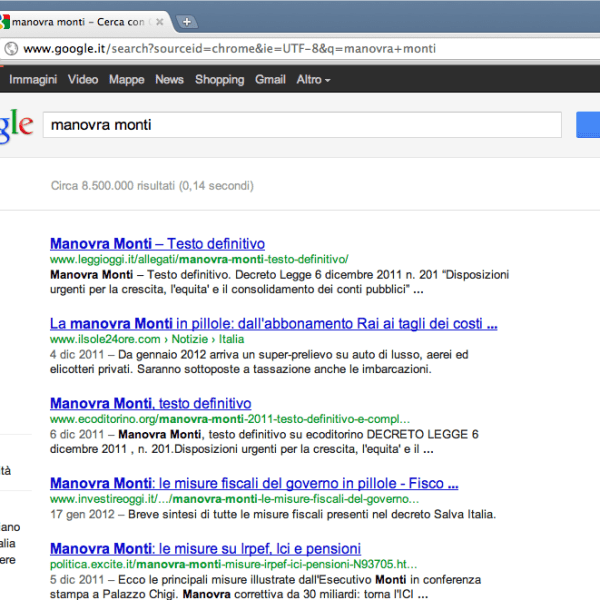Screen dimensions: 600x600
Task: Open Immagini in Google top bar
Action: tap(33, 80)
